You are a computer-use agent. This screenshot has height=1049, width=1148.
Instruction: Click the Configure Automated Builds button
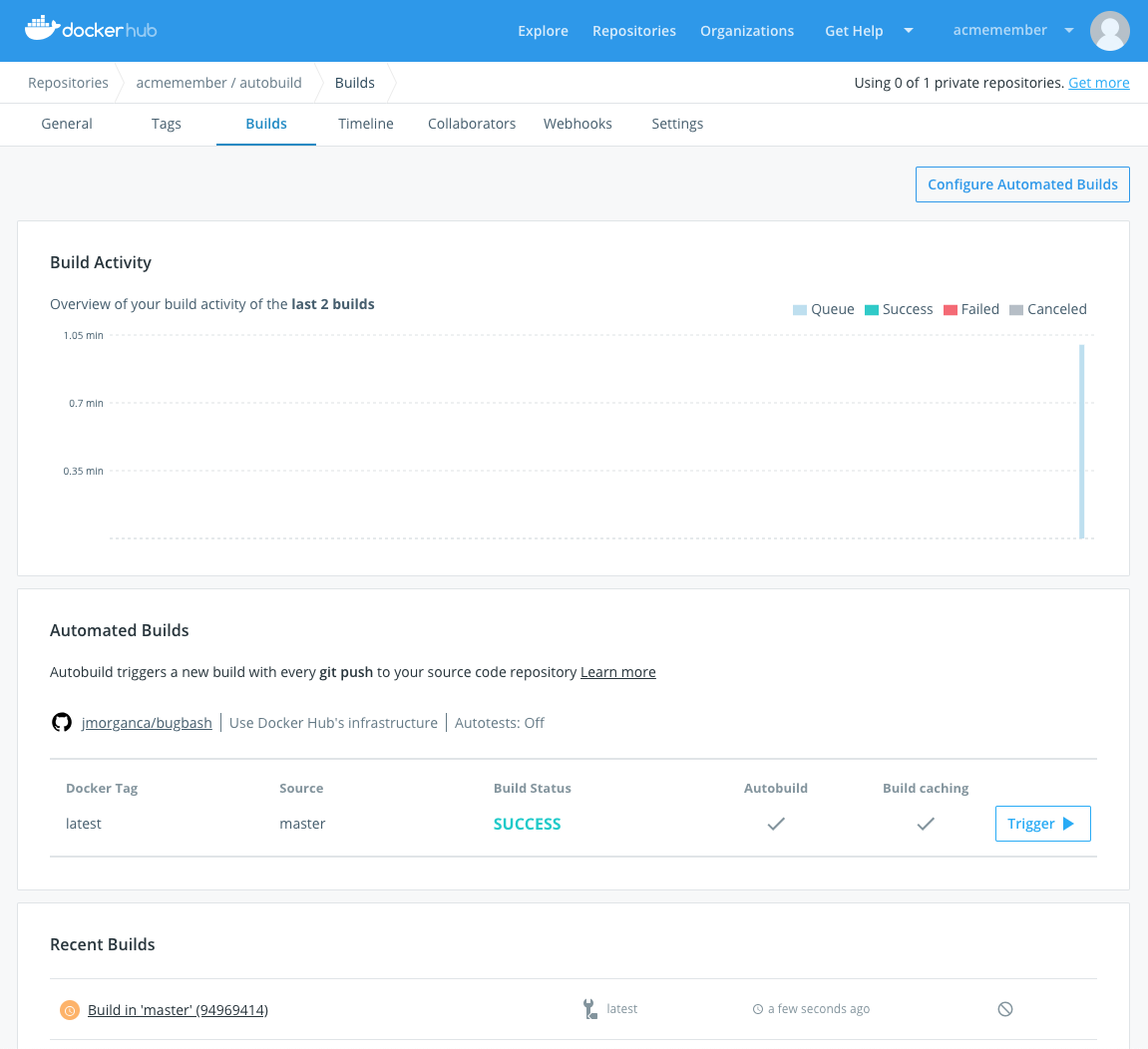click(1021, 184)
